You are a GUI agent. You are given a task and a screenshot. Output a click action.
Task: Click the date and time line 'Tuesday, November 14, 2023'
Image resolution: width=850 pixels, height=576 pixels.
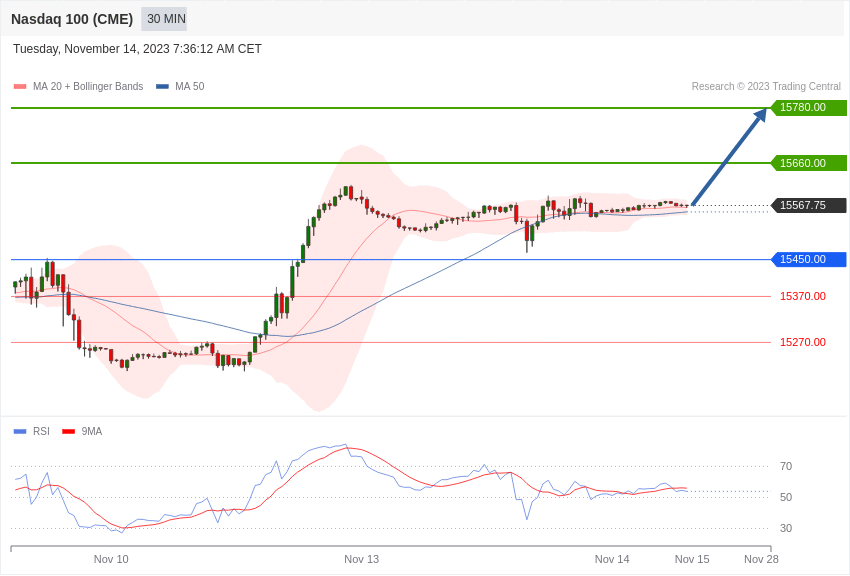point(137,49)
